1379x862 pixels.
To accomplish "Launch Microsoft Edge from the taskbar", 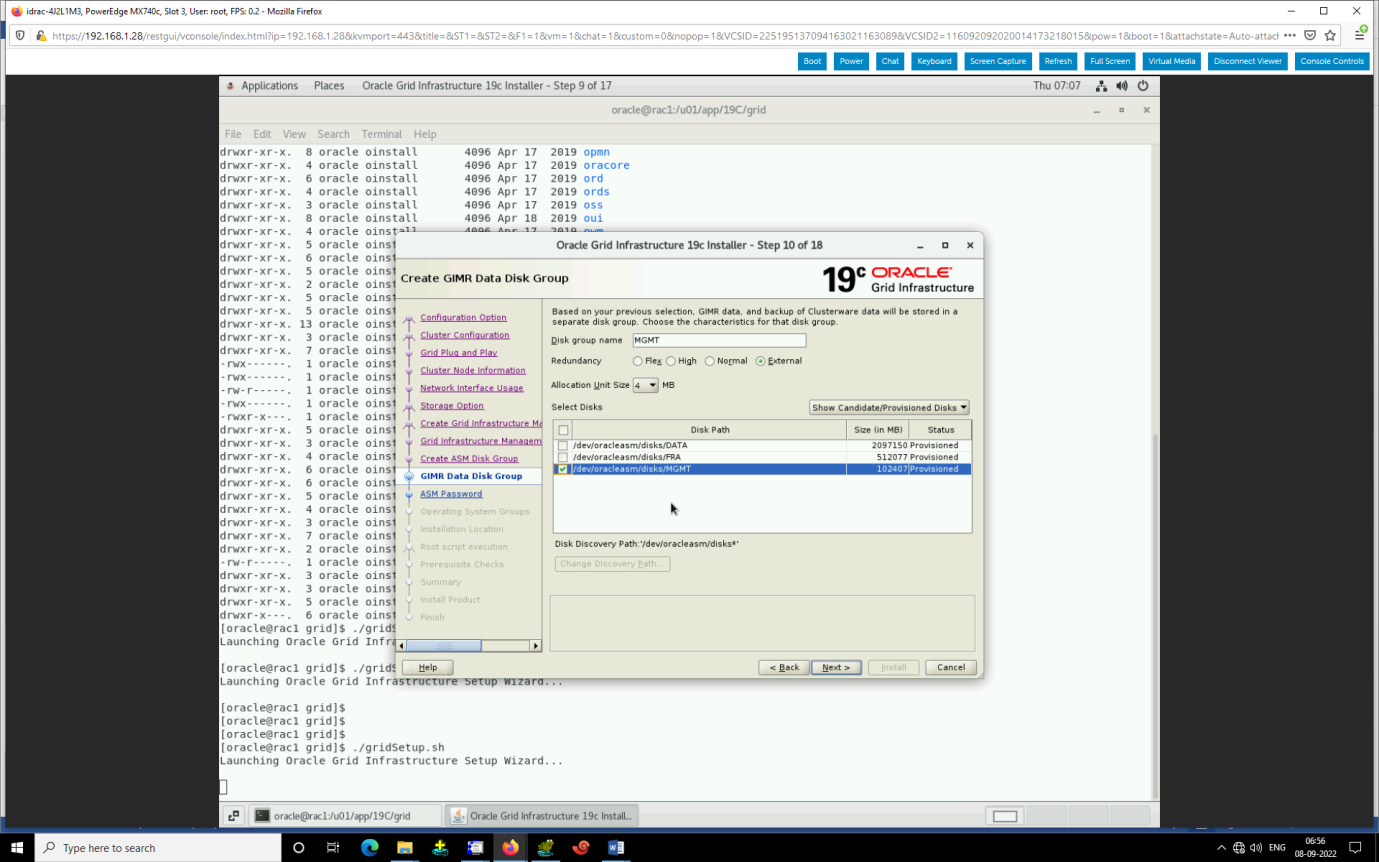I will (369, 847).
